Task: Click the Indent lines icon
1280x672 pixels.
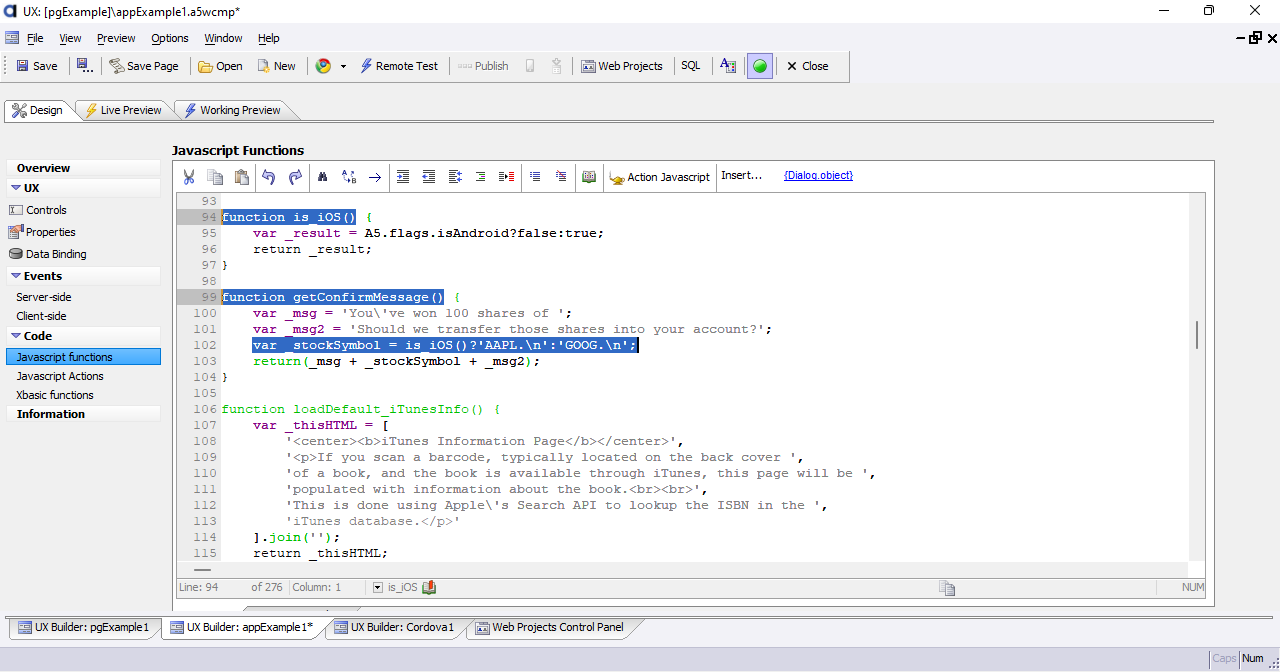Action: click(403, 176)
